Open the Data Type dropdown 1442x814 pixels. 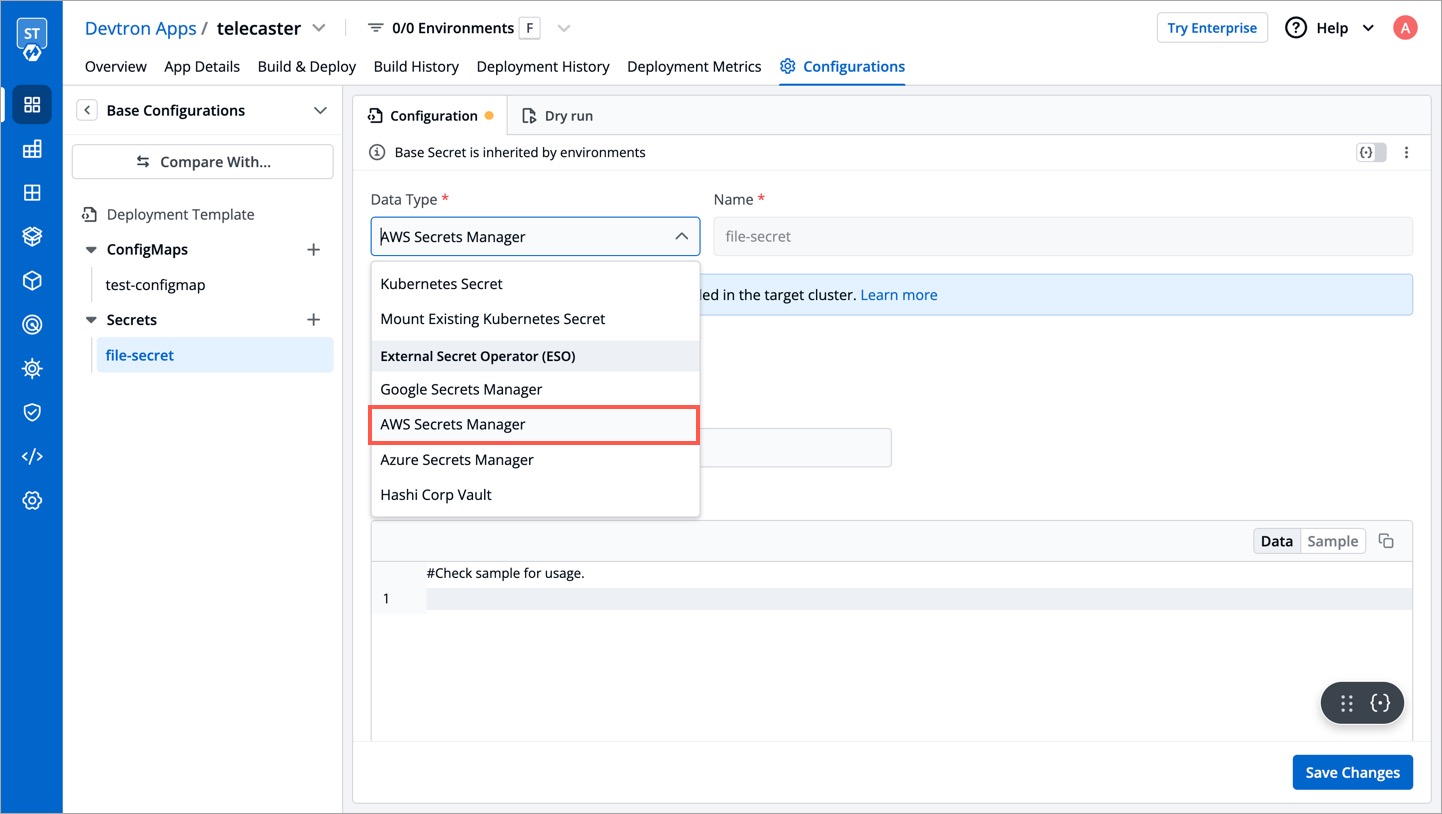pos(534,236)
